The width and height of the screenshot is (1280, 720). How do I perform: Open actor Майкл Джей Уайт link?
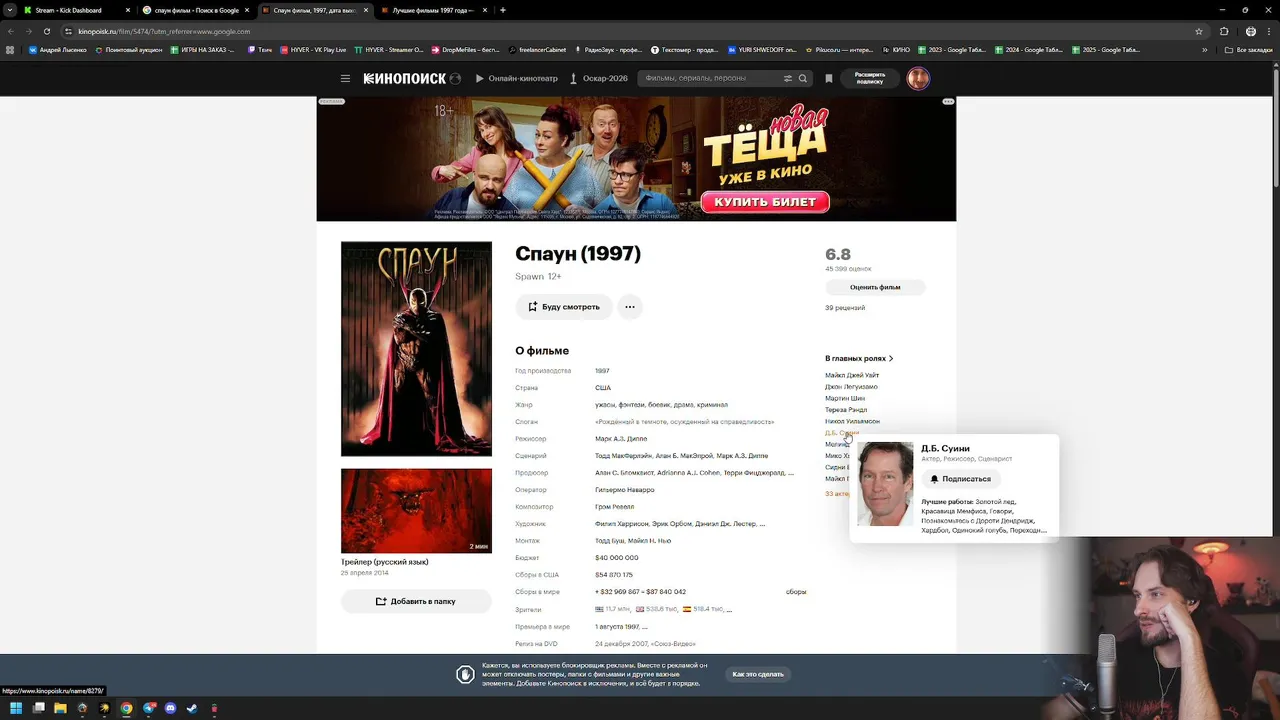852,375
